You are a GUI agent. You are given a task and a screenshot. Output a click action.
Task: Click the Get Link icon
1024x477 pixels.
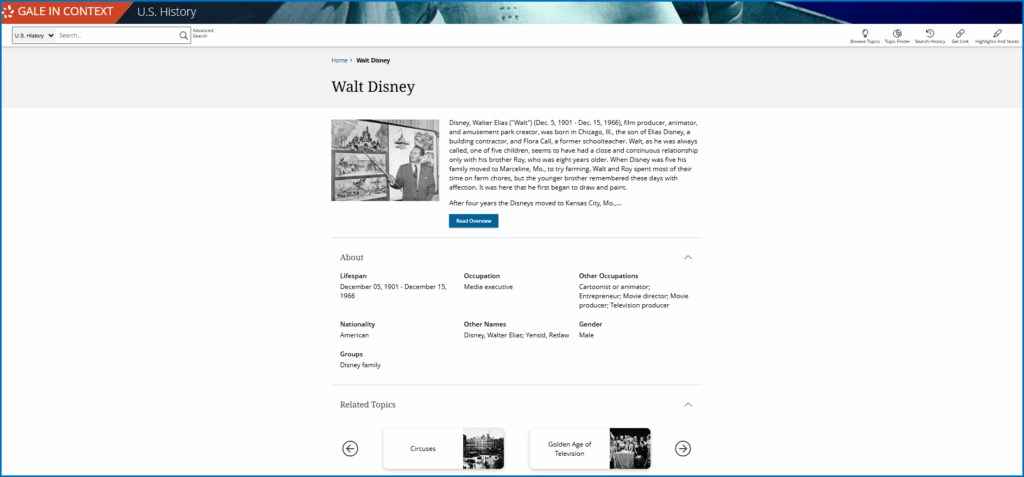(x=960, y=34)
